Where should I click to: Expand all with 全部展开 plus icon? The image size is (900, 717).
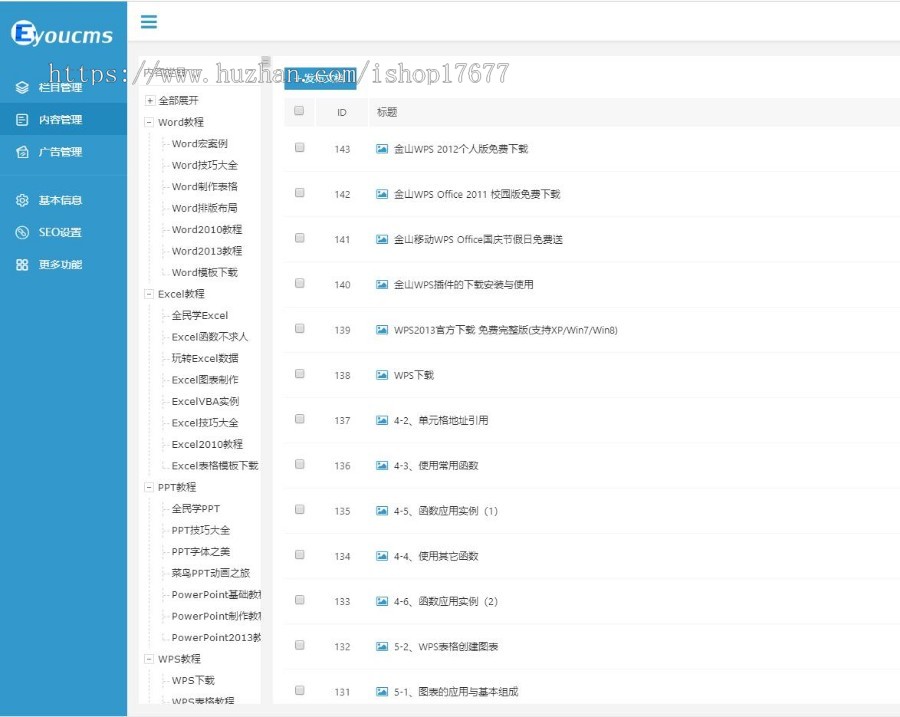click(x=149, y=100)
